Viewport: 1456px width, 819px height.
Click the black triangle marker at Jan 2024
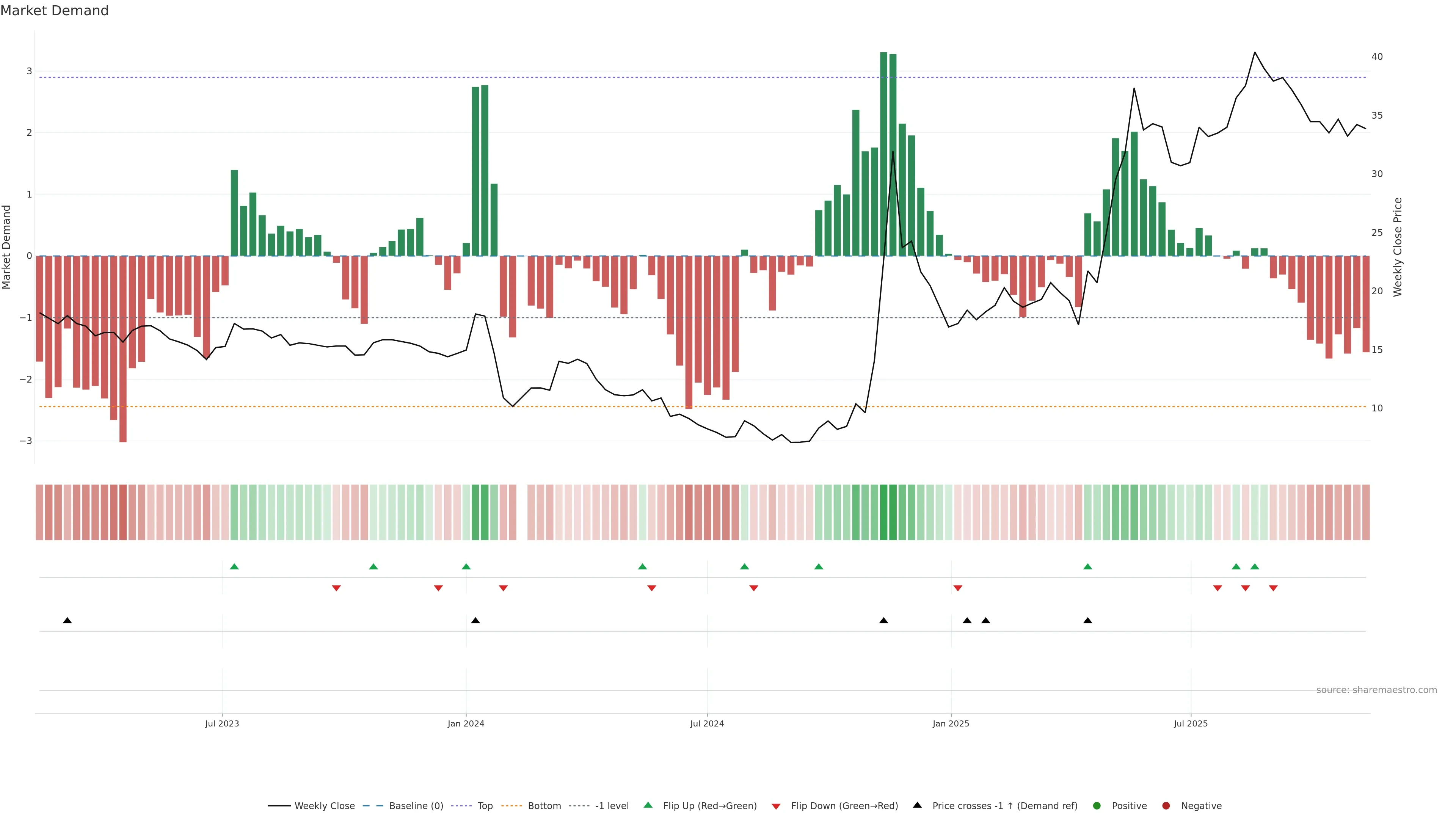coord(475,621)
